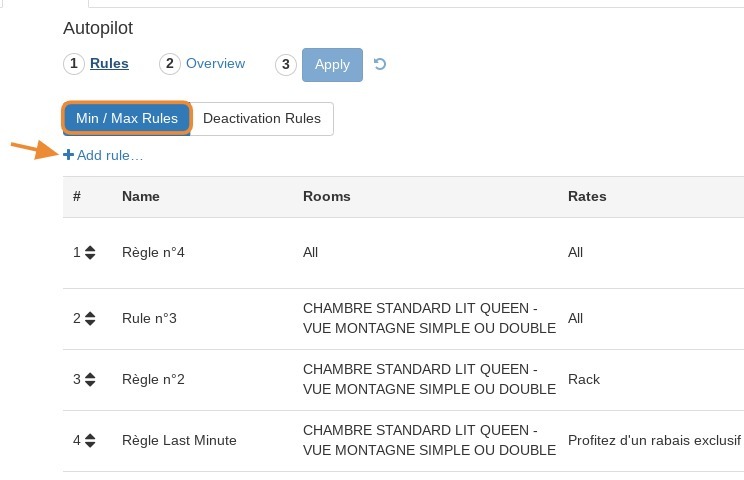Click the Rooms column header

(x=326, y=196)
